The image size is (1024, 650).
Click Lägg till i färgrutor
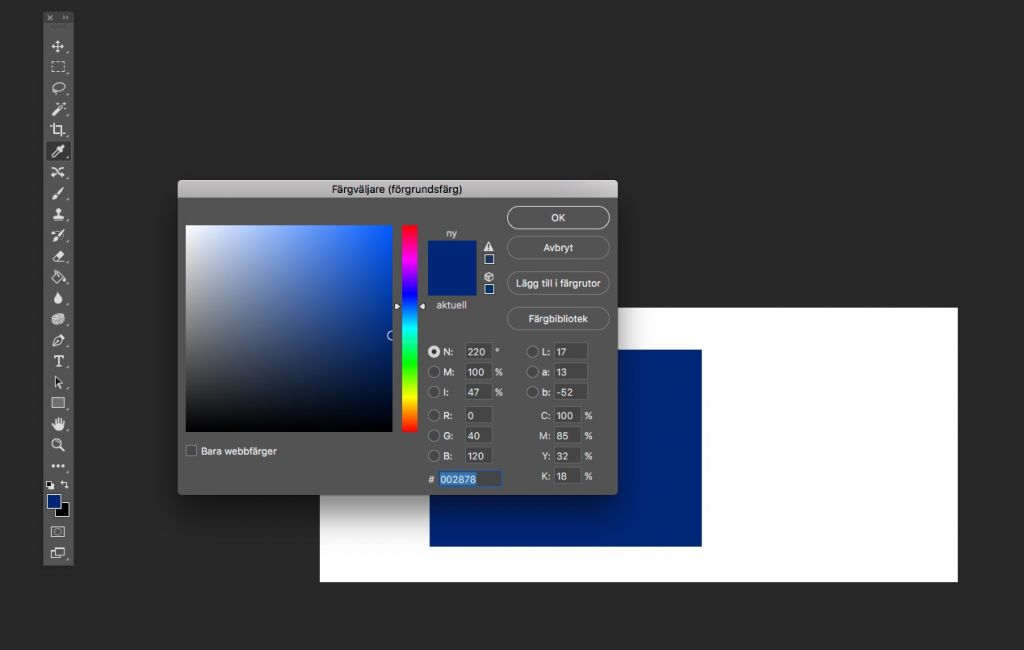[558, 283]
